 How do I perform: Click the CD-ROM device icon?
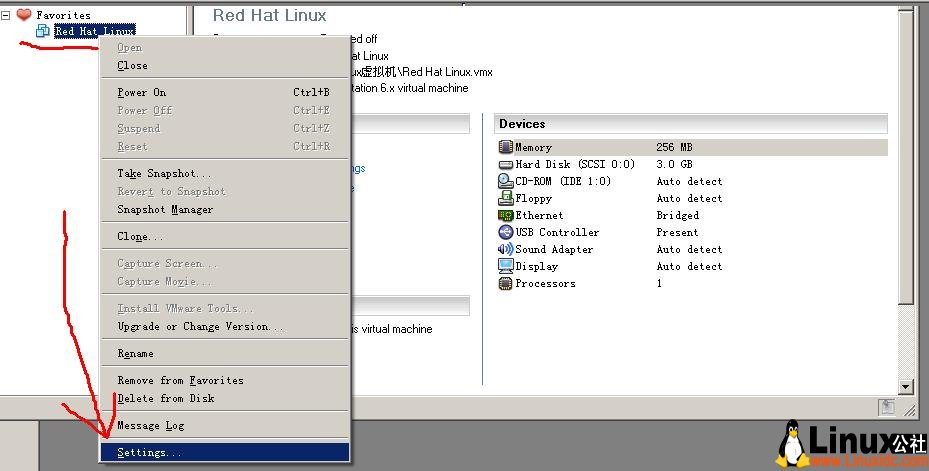pos(505,181)
